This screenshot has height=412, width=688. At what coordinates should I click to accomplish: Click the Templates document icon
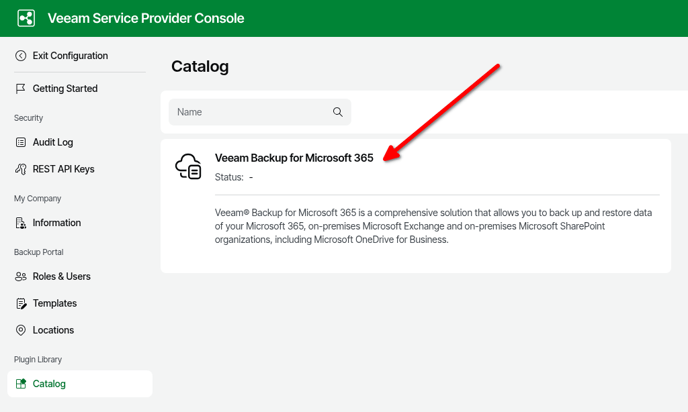(21, 304)
